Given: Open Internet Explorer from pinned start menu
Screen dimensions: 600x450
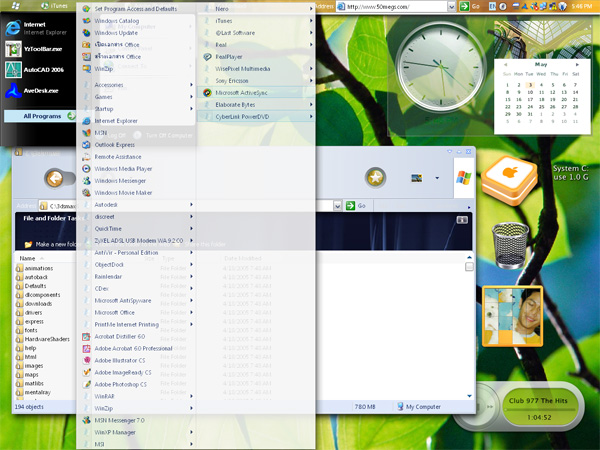Looking at the screenshot, I should tap(36, 28).
